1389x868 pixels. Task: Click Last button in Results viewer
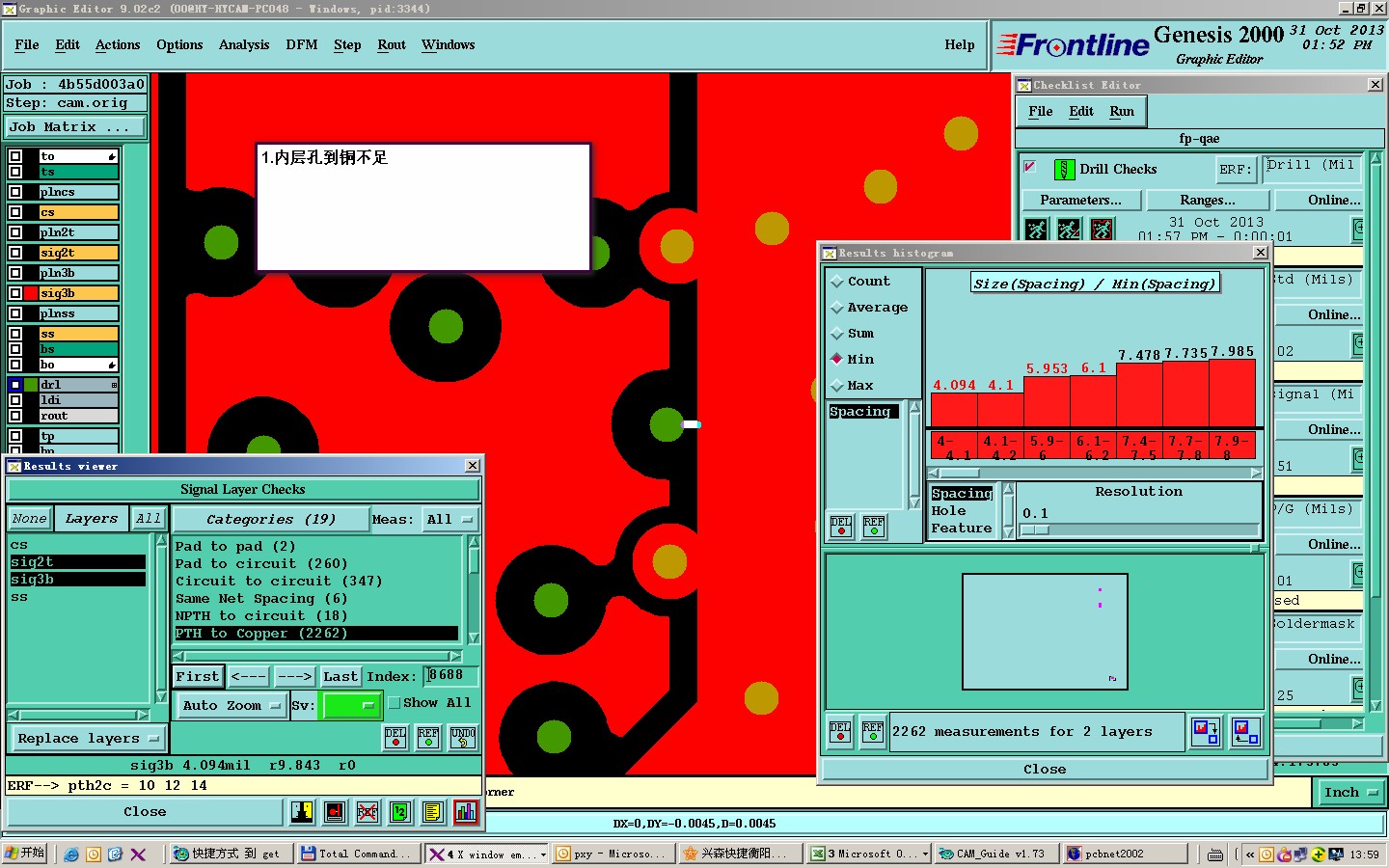[340, 677]
